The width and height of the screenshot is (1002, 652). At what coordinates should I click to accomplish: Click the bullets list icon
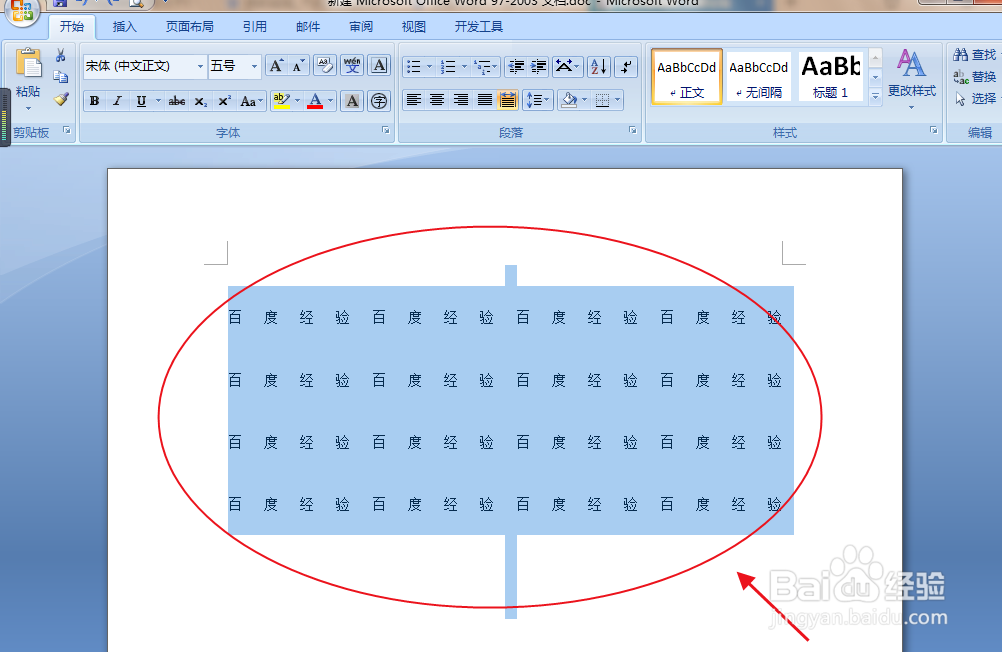click(414, 66)
